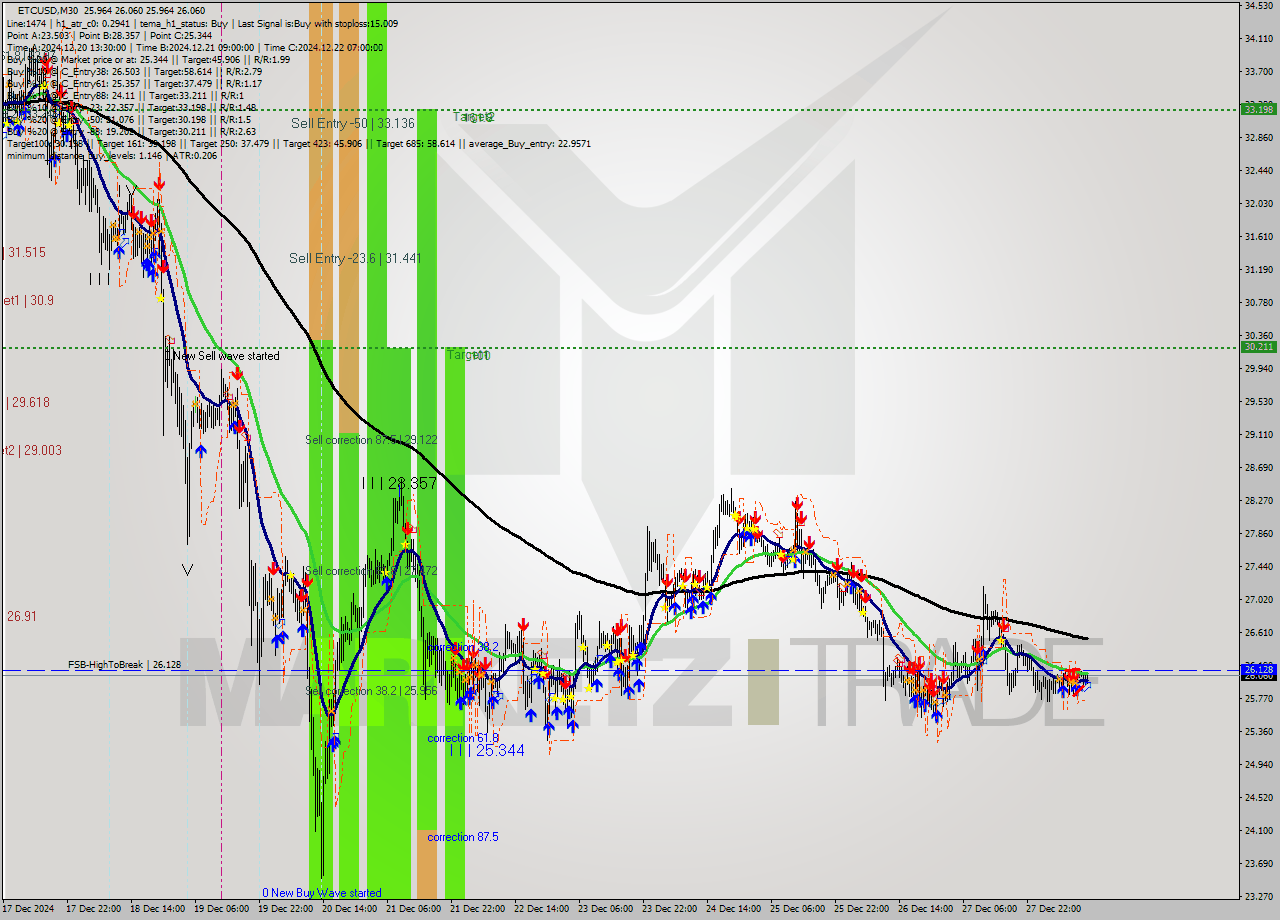Click '0 New Buy Wave started' annotation
This screenshot has width=1280, height=920.
tap(322, 893)
